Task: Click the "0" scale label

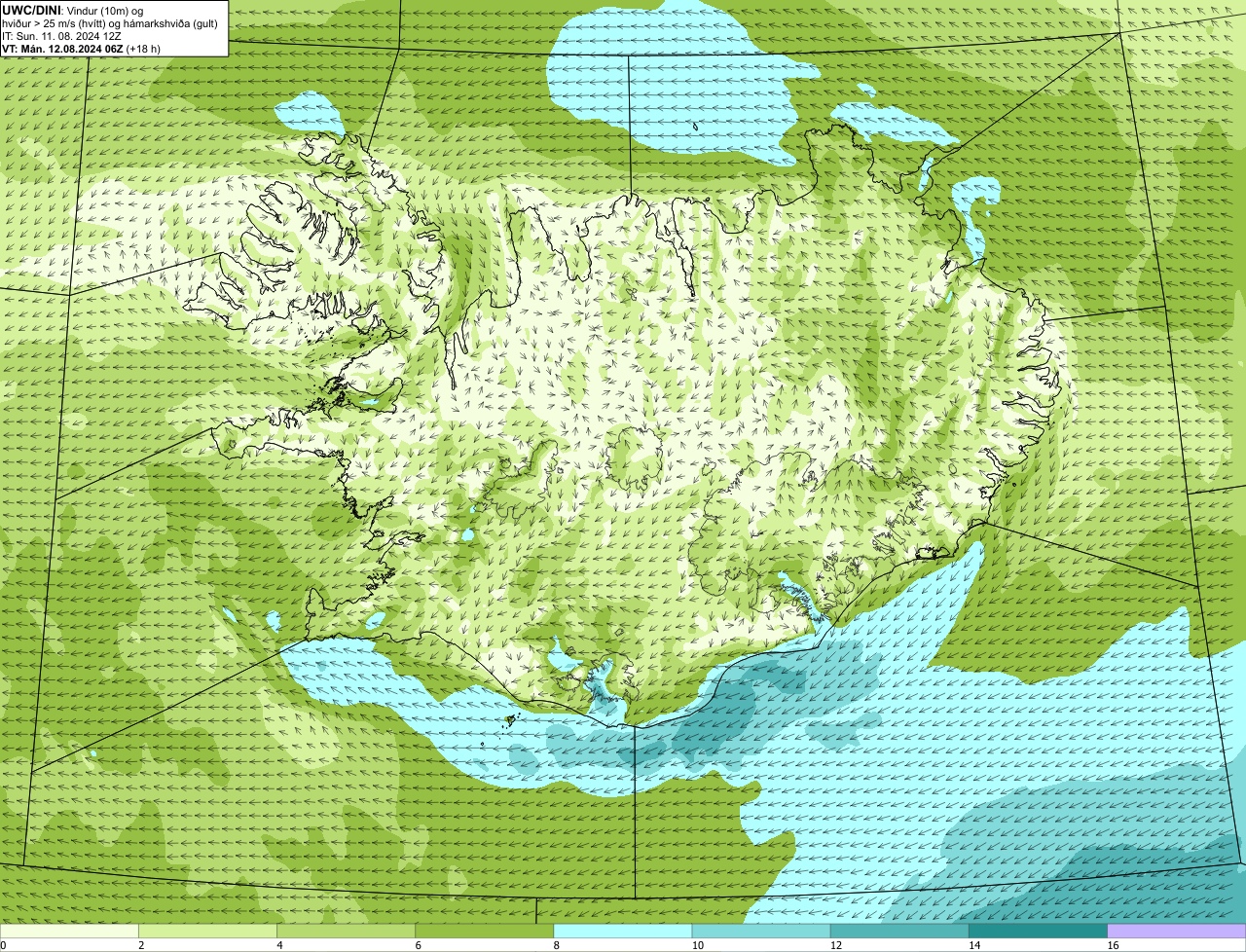Action: click(4, 945)
